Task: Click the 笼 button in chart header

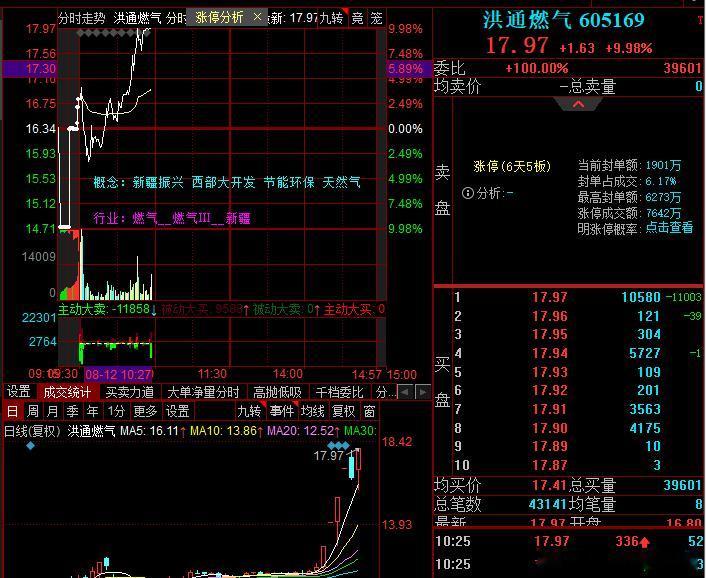Action: click(x=376, y=18)
